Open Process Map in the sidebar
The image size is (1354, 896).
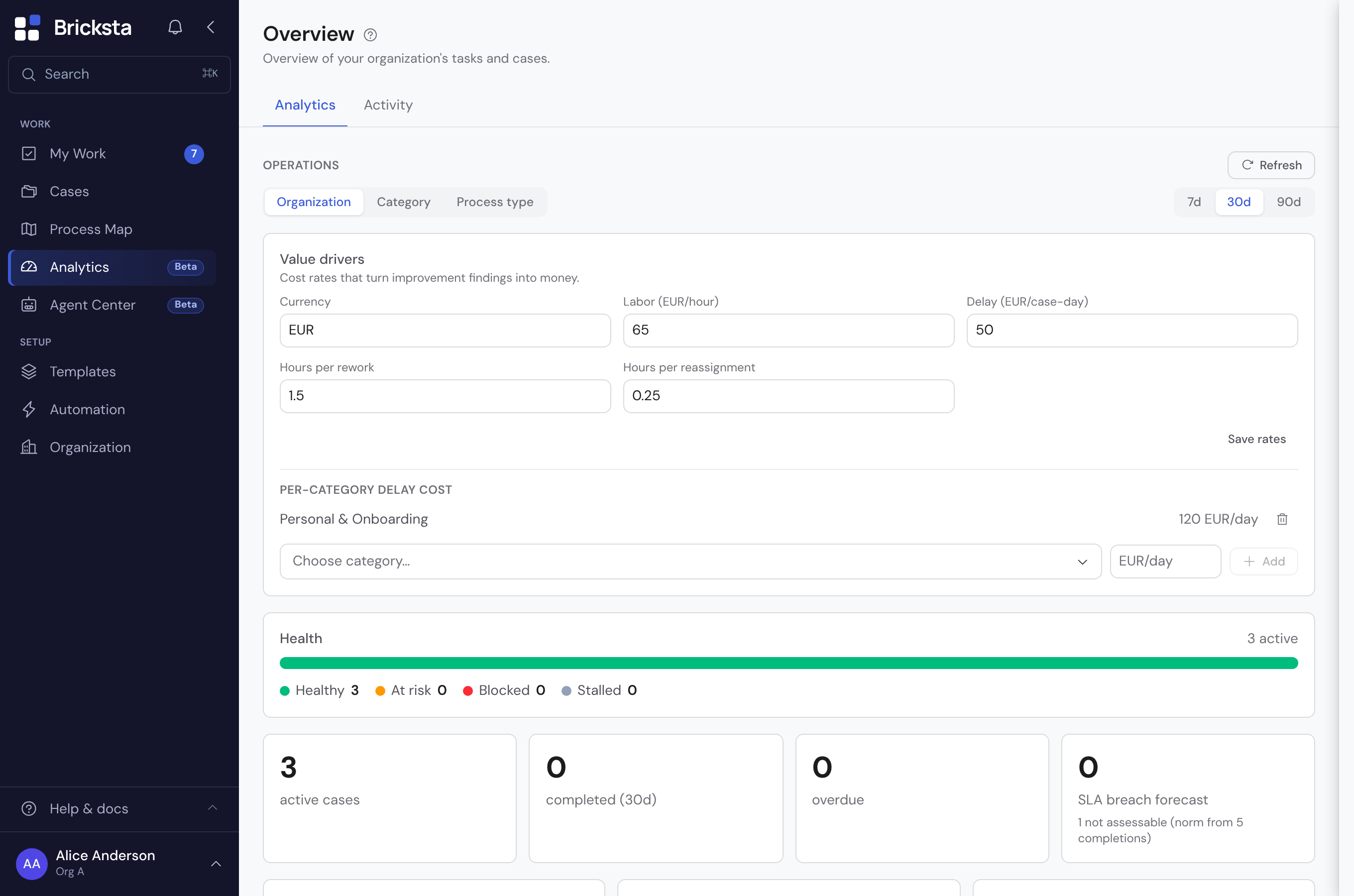pos(112,229)
